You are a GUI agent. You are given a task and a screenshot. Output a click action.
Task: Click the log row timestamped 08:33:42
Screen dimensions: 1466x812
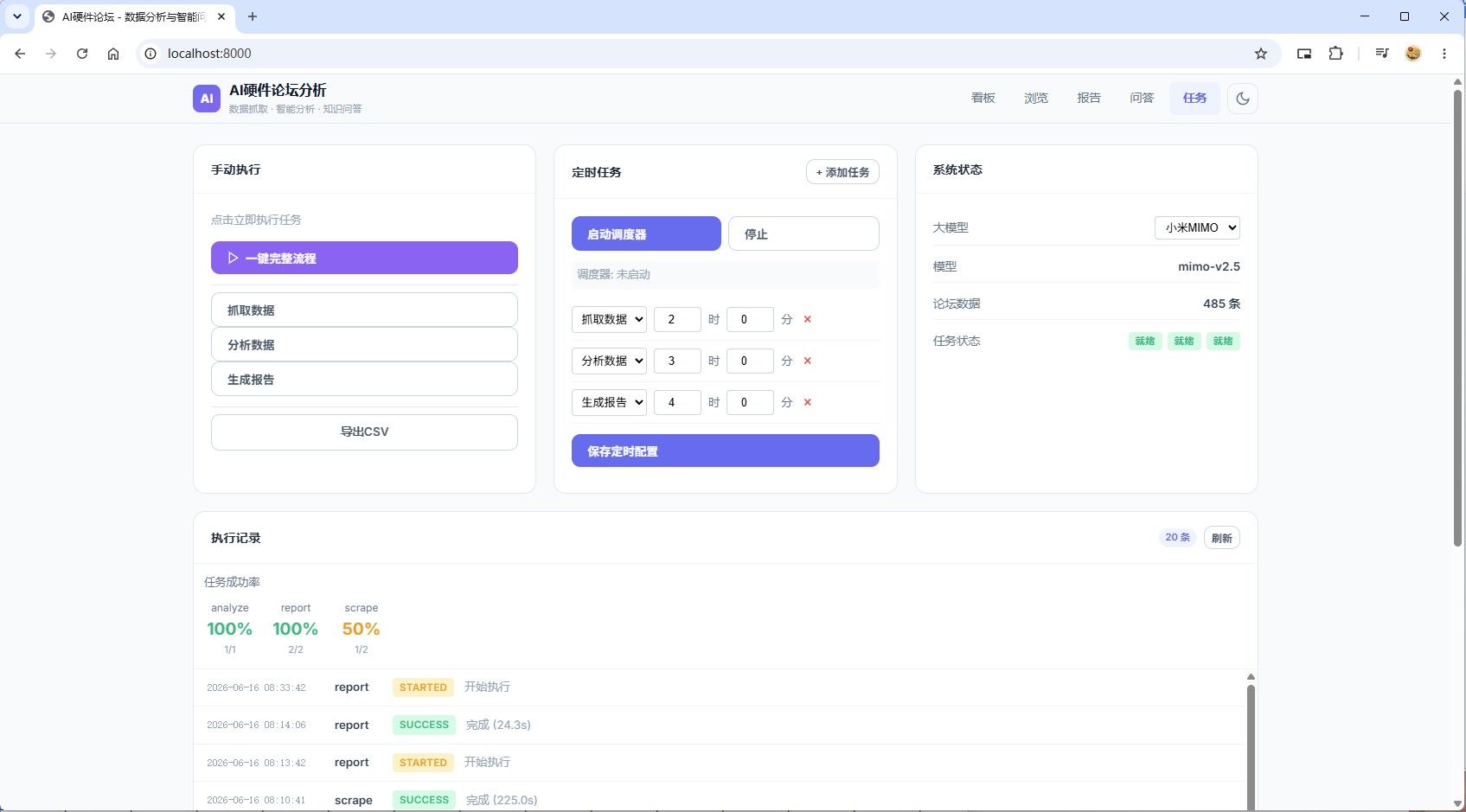[720, 687]
